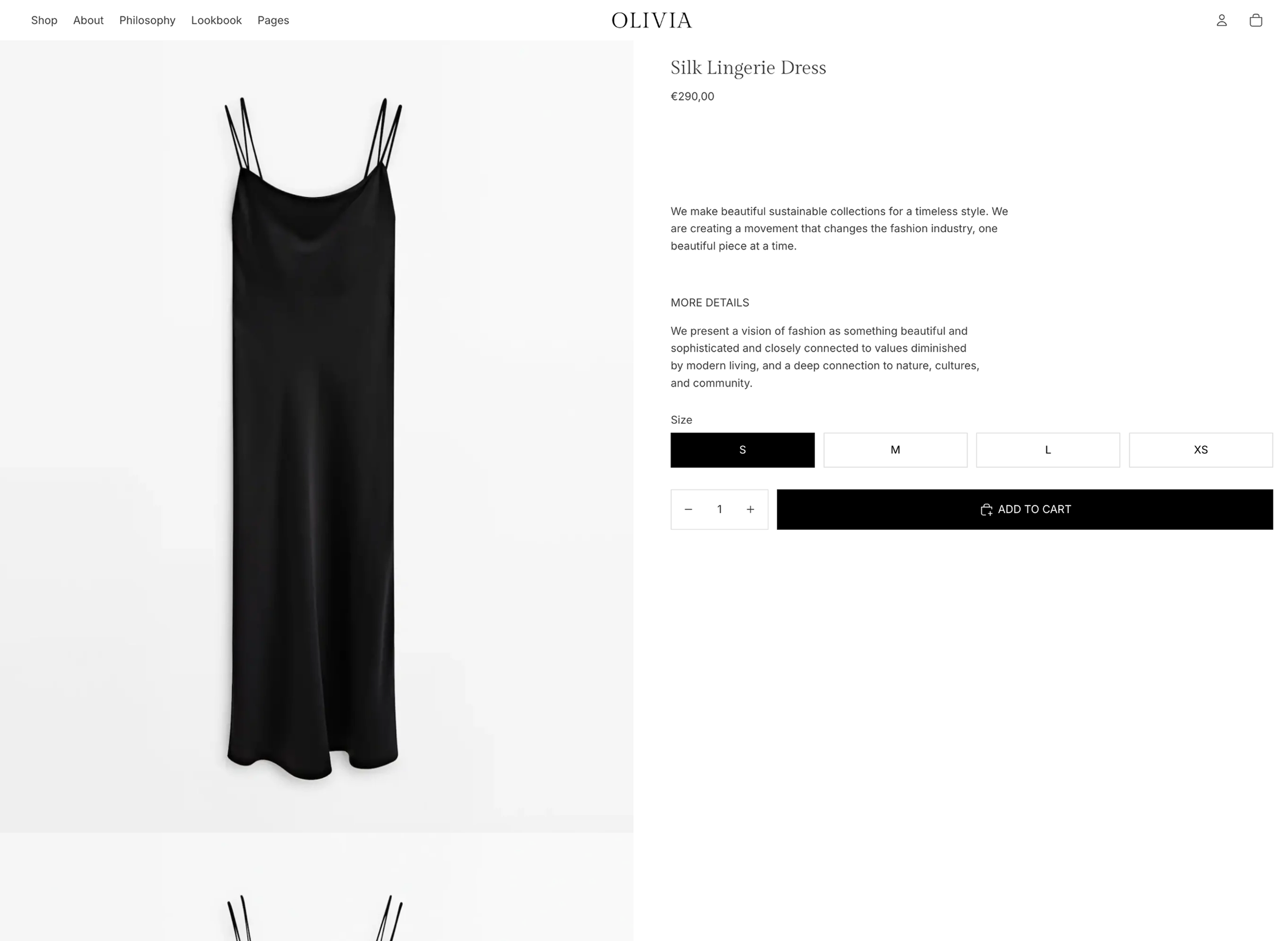
Task: Open the Philosophy page
Action: tap(147, 20)
